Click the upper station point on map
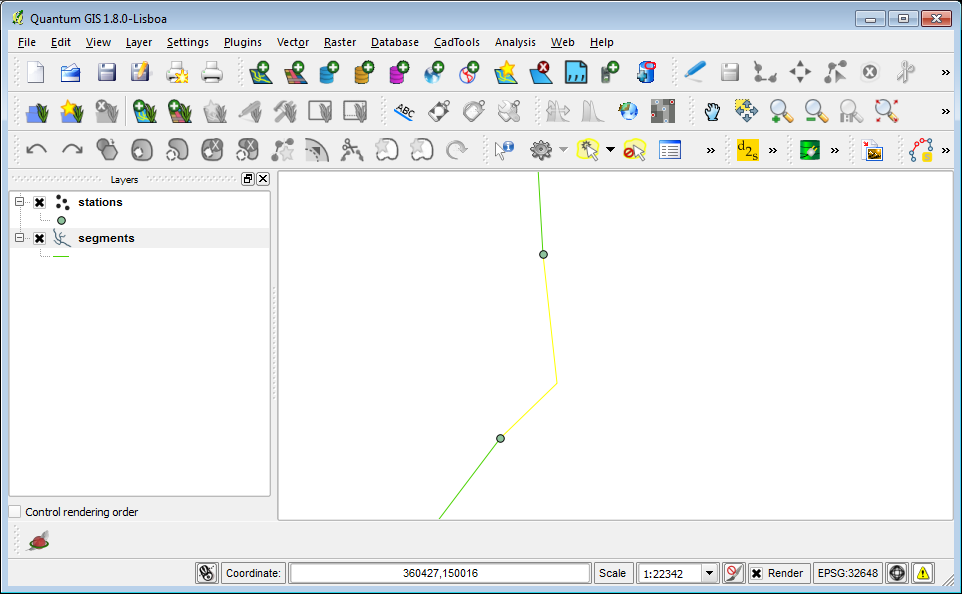The height and width of the screenshot is (594, 962). pos(544,254)
